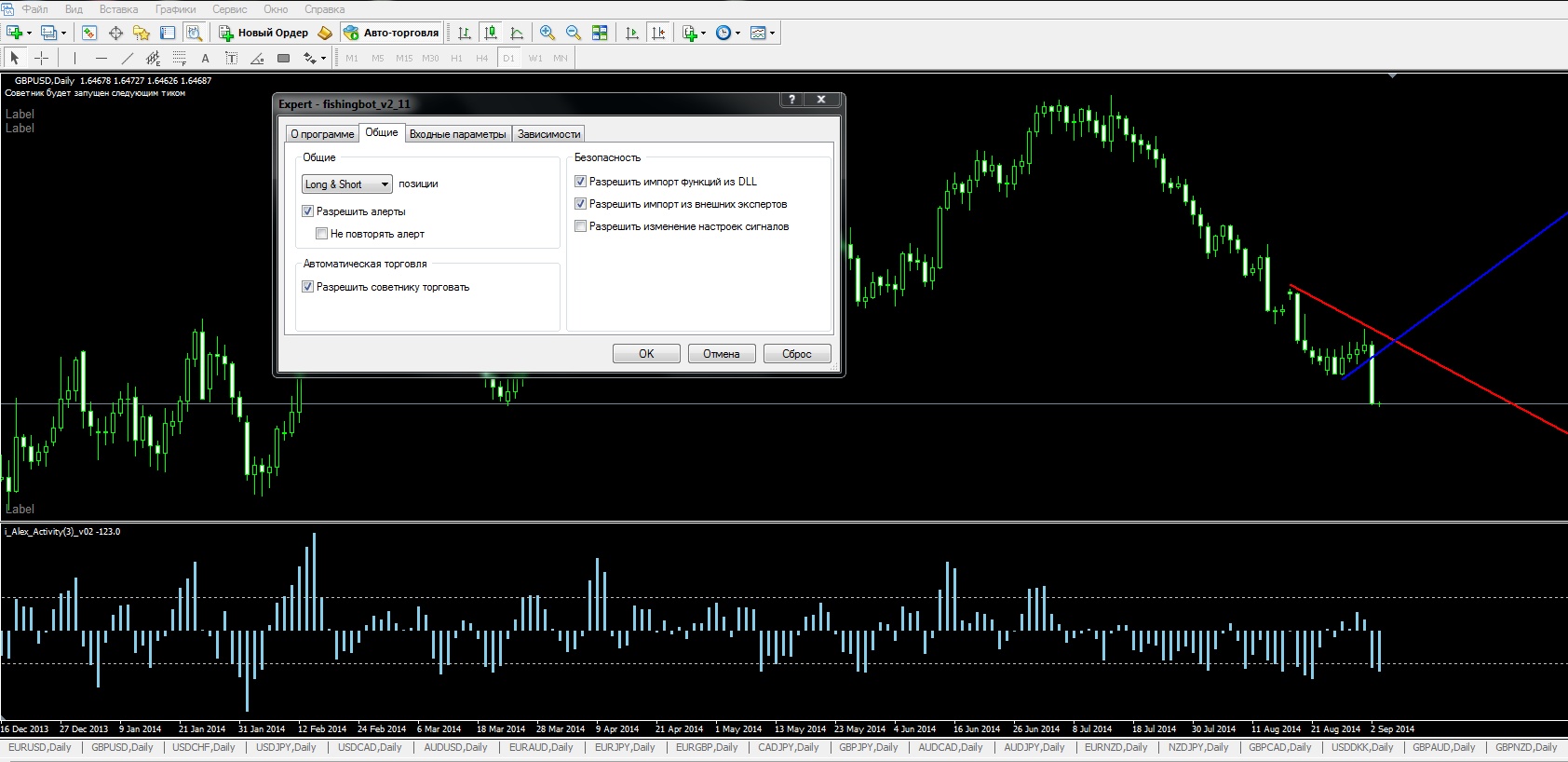
Task: Open the Сервис menu
Action: (x=230, y=9)
